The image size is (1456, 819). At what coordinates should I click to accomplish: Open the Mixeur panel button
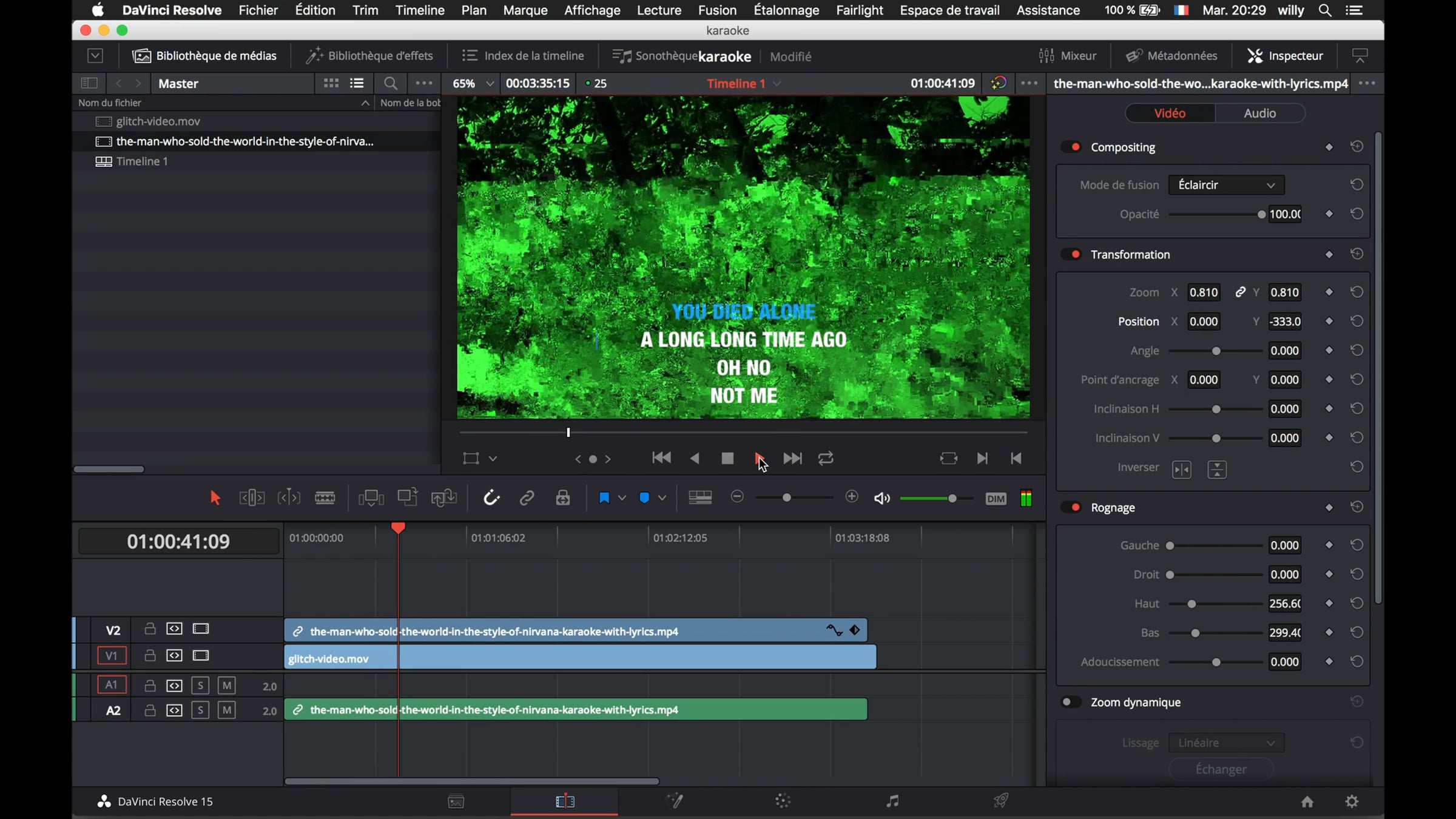click(x=1068, y=56)
